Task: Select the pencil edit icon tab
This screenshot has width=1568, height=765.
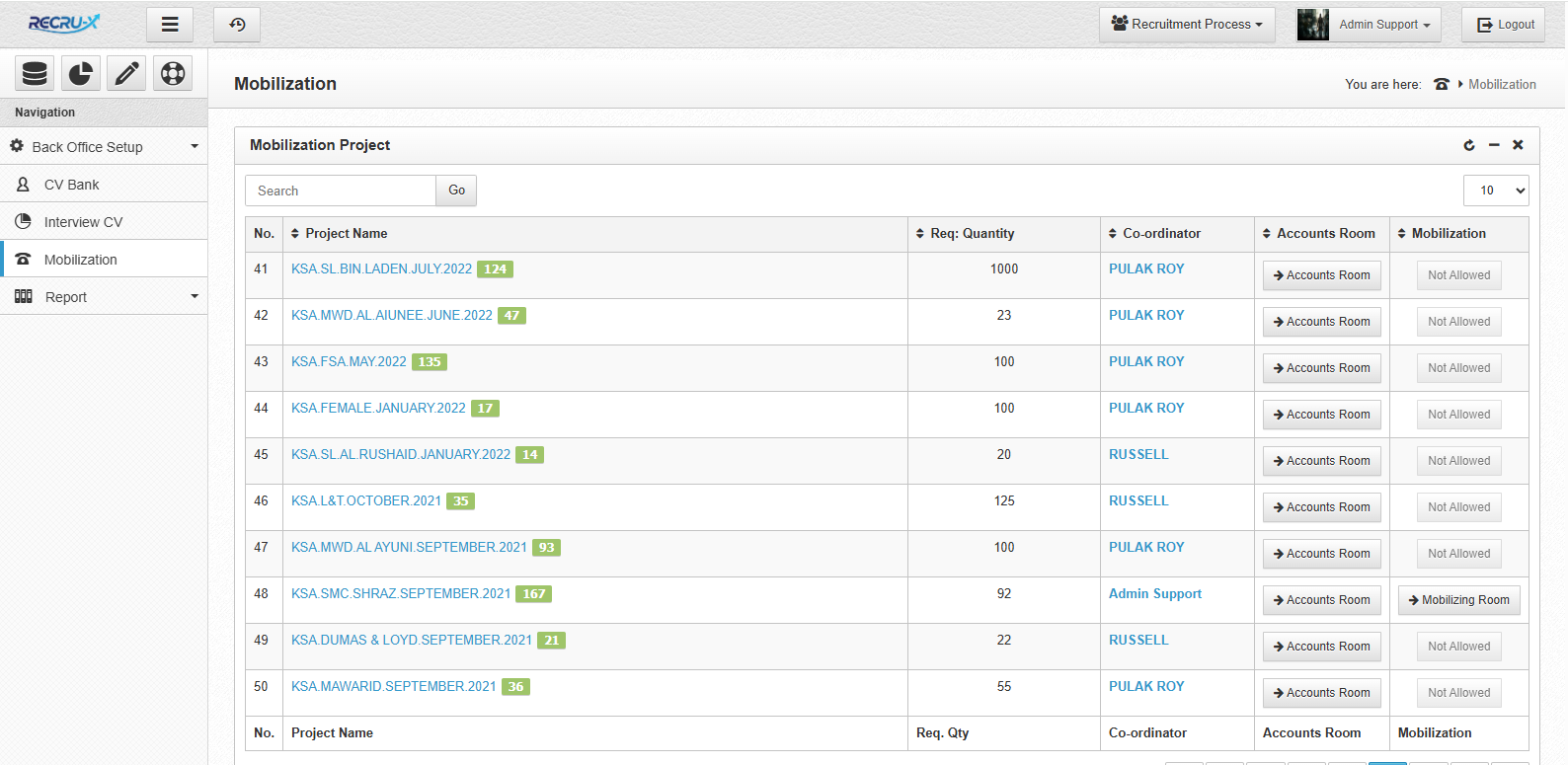Action: [x=126, y=74]
